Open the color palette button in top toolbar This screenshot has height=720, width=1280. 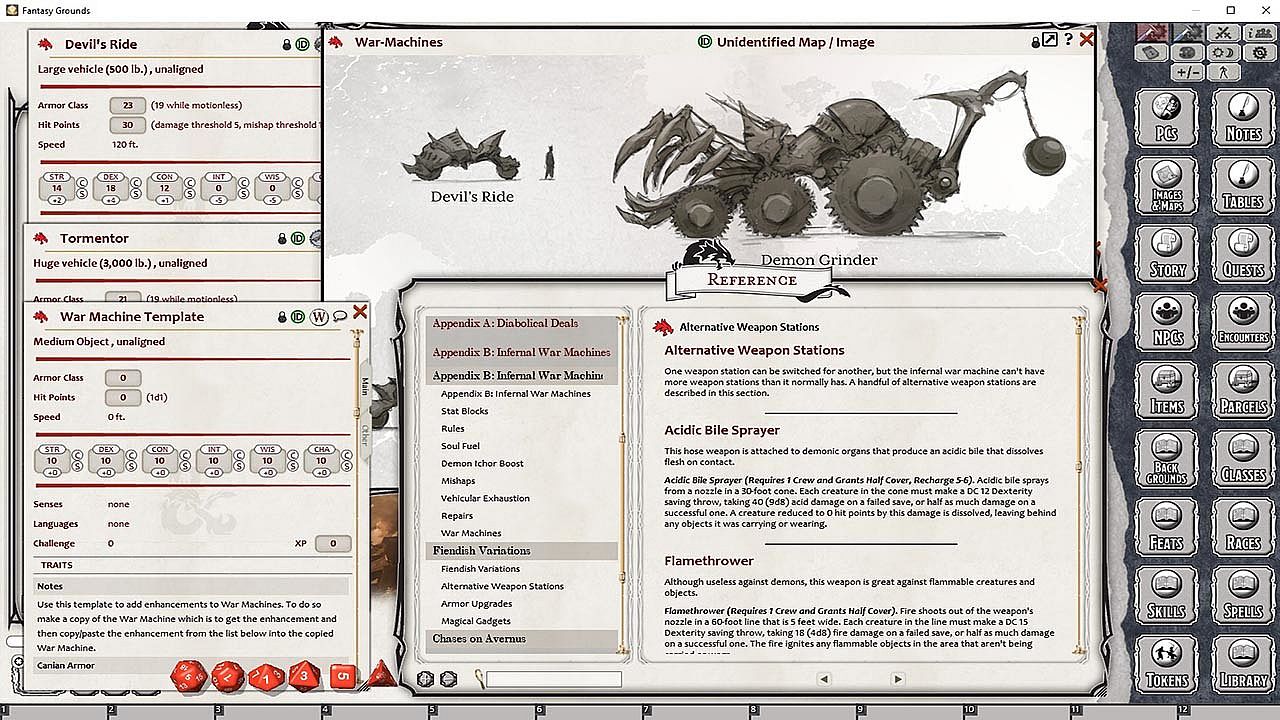(1188, 52)
